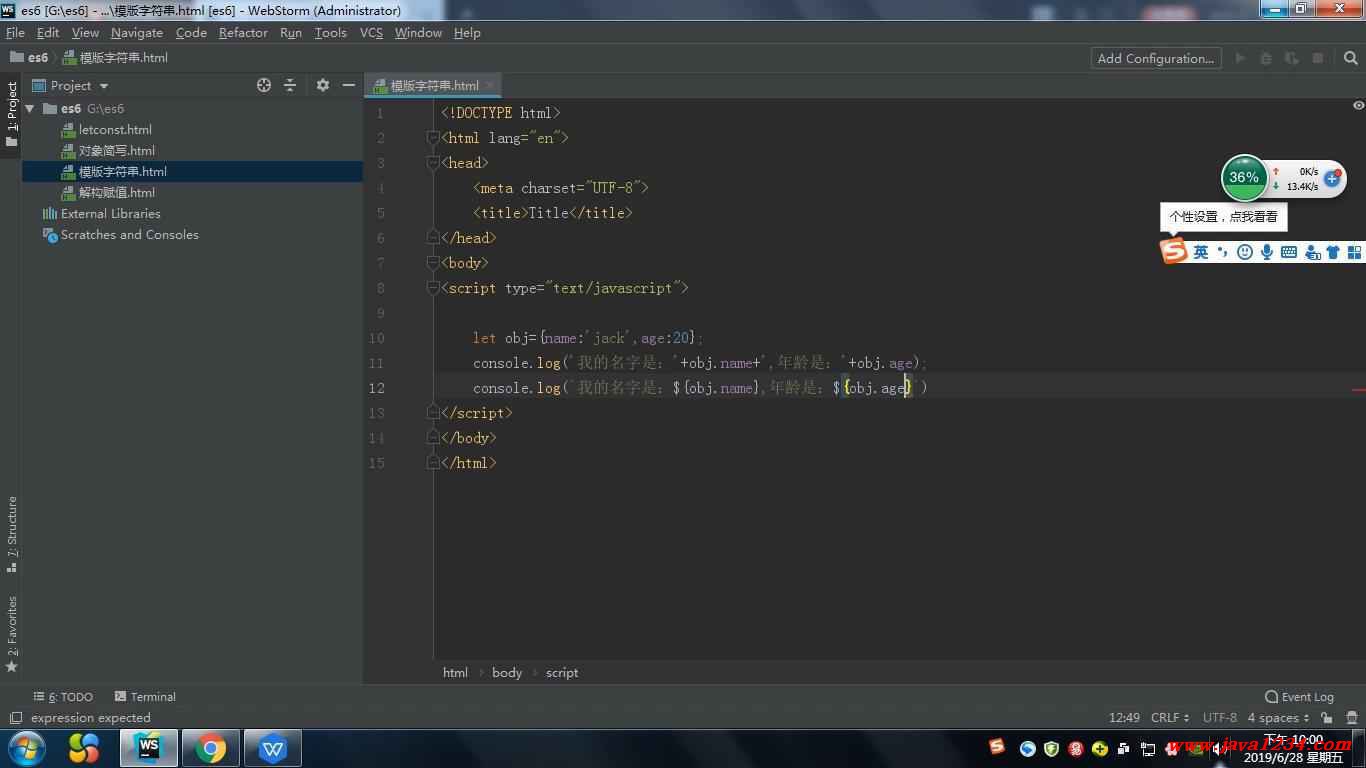Click the Sogou skin shirt icon
This screenshot has width=1366, height=768.
1332,252
